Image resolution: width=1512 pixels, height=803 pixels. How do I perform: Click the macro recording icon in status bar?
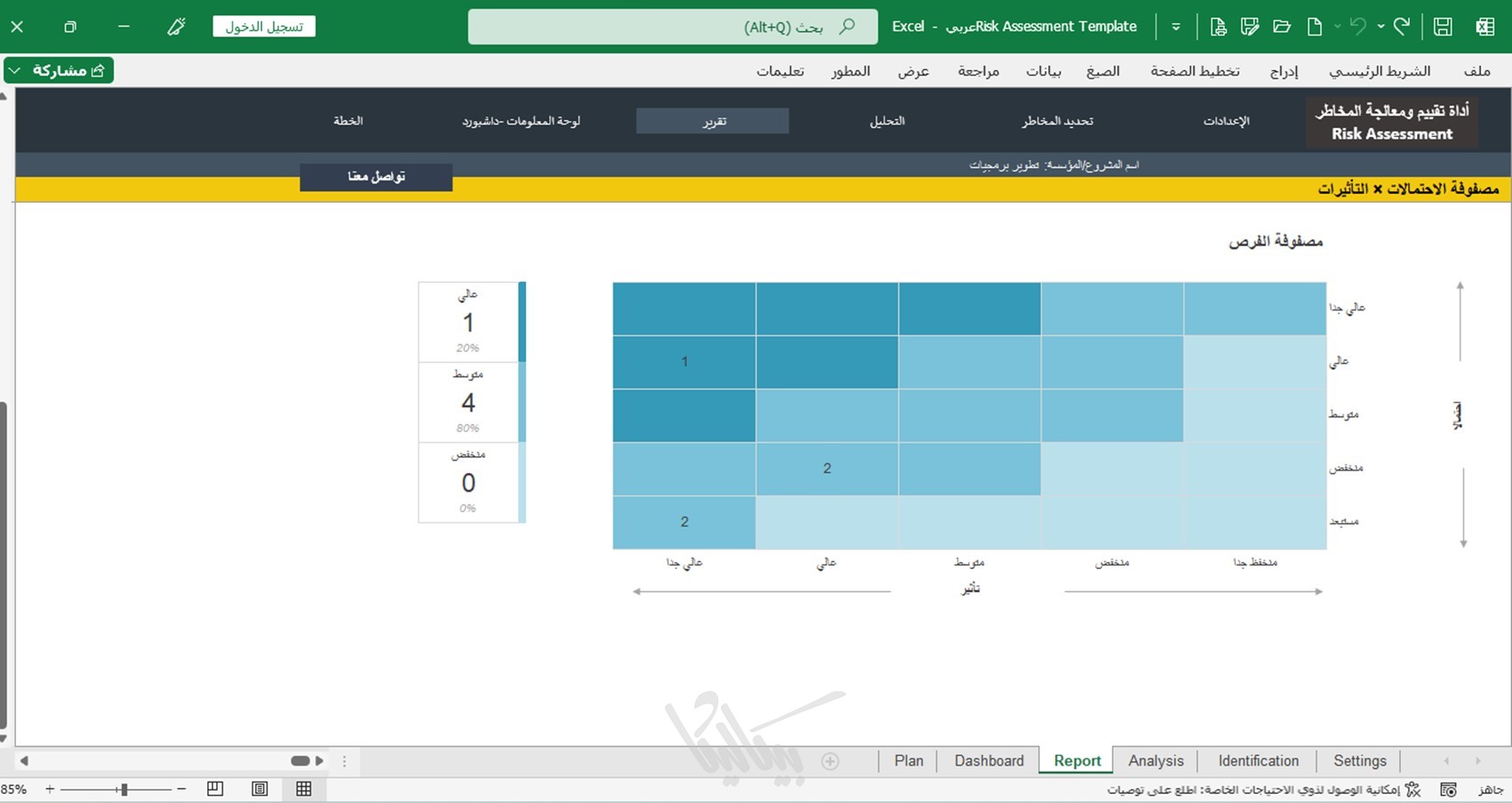[1448, 789]
